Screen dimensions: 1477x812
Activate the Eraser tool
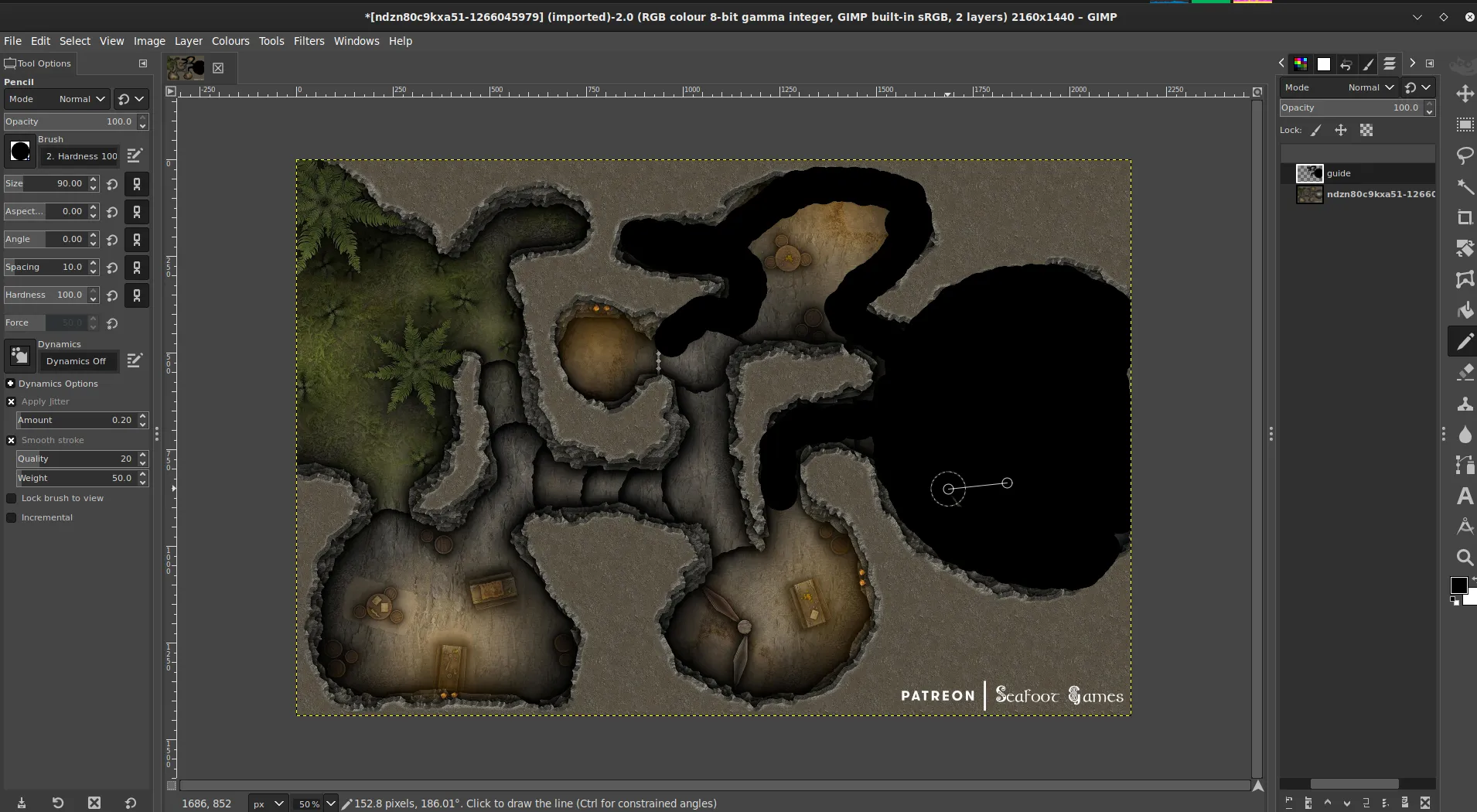click(1464, 374)
